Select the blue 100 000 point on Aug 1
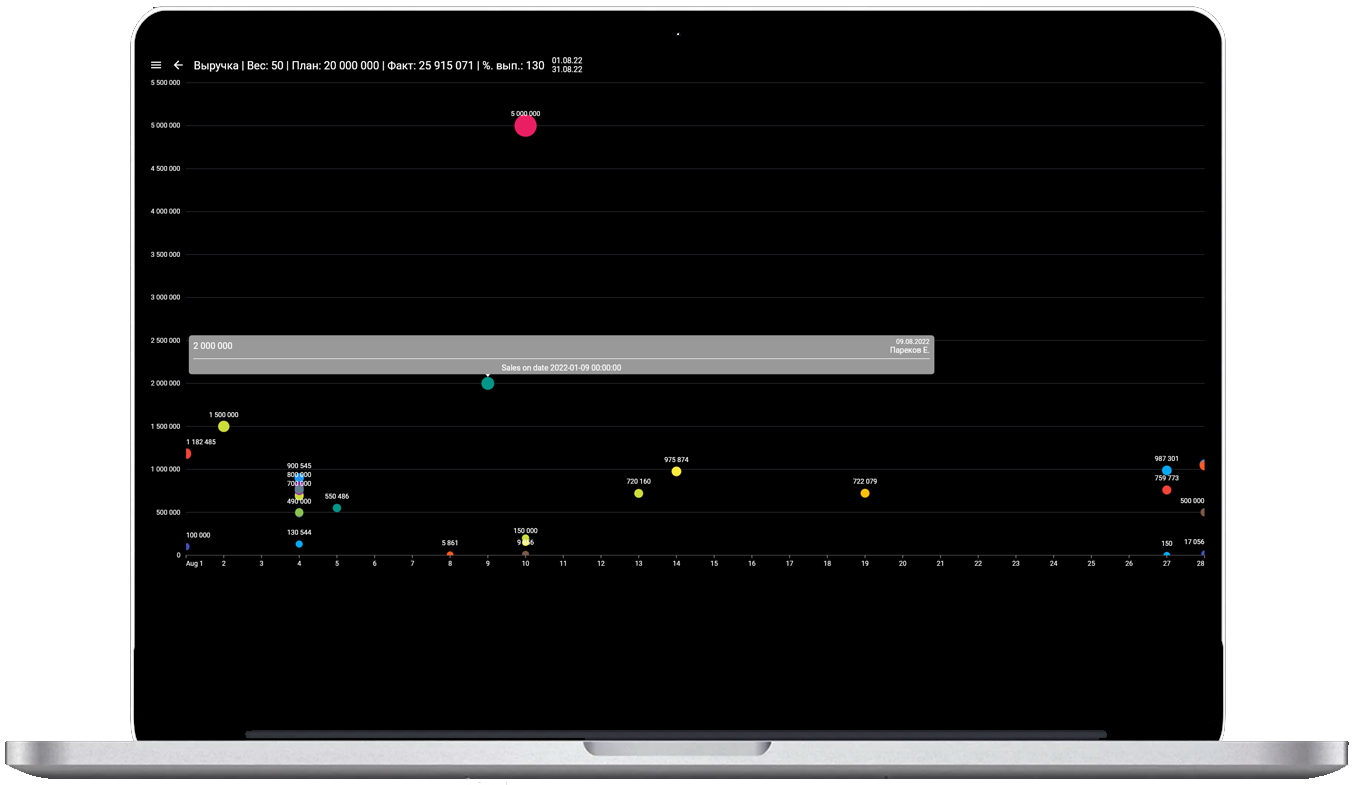Viewport: 1352px width, 785px height. pyautogui.click(x=187, y=547)
